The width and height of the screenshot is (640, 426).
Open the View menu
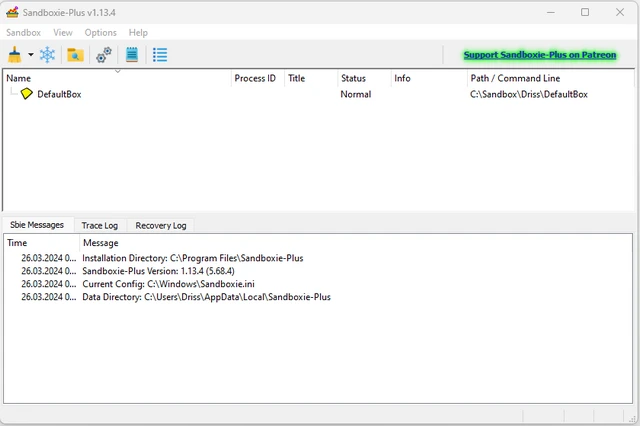63,33
